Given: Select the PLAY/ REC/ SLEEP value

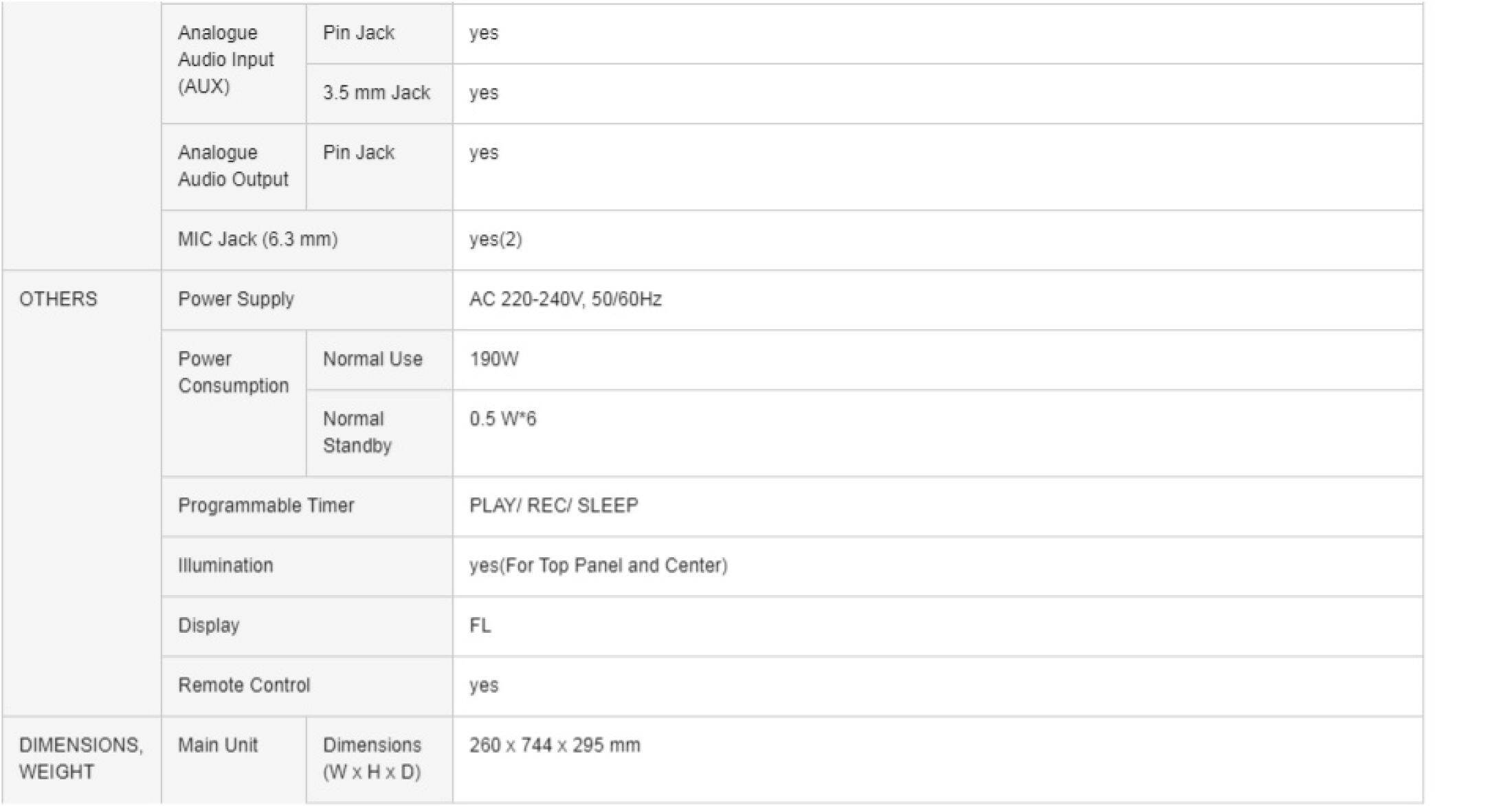Looking at the screenshot, I should (x=553, y=505).
